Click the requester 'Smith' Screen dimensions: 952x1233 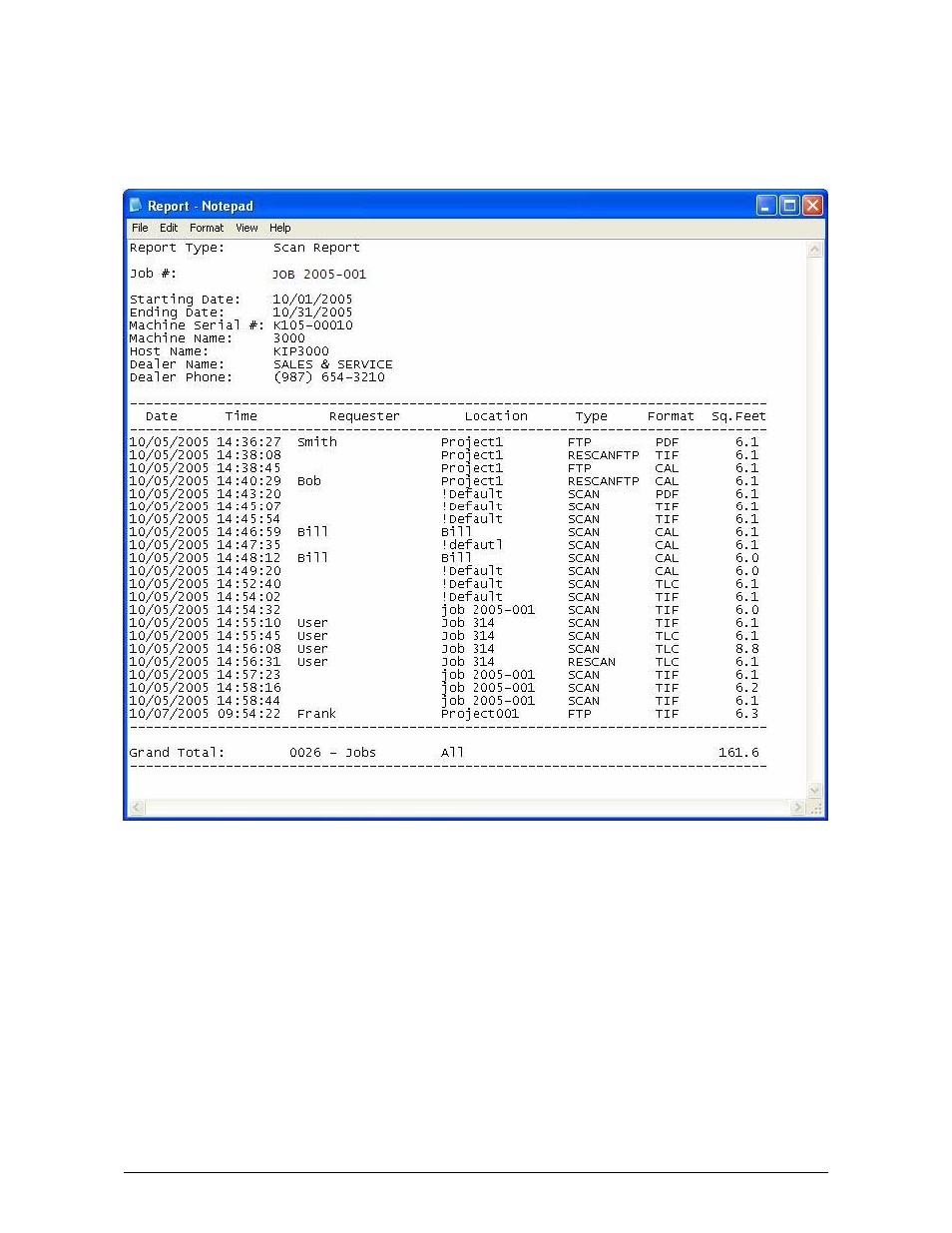pos(317,442)
